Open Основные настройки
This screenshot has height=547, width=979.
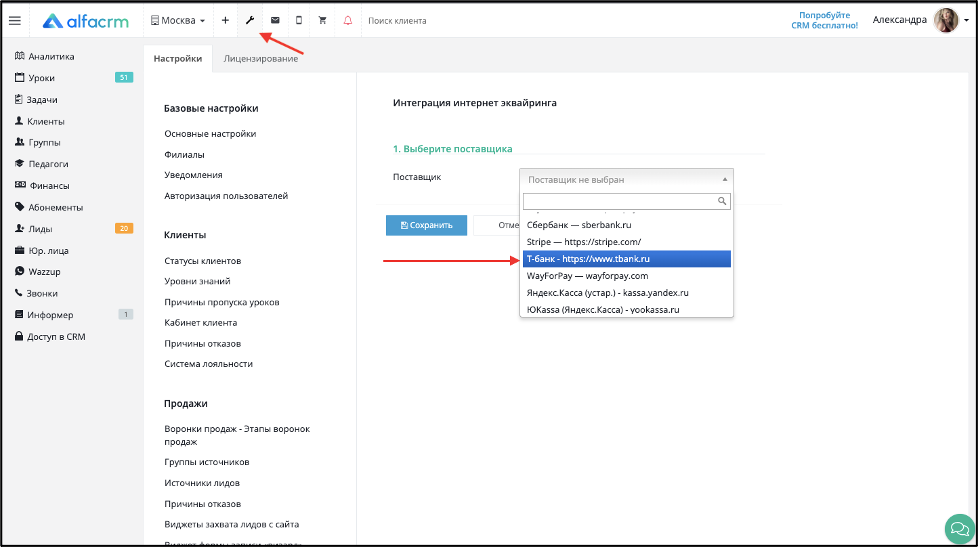pos(210,134)
